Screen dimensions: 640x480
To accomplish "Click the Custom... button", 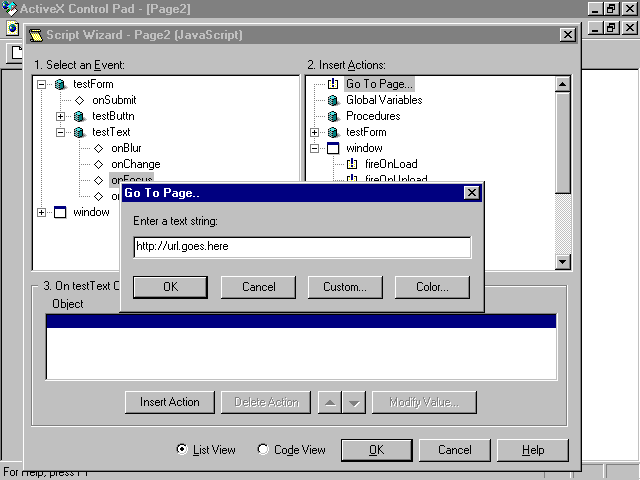I will [x=345, y=287].
